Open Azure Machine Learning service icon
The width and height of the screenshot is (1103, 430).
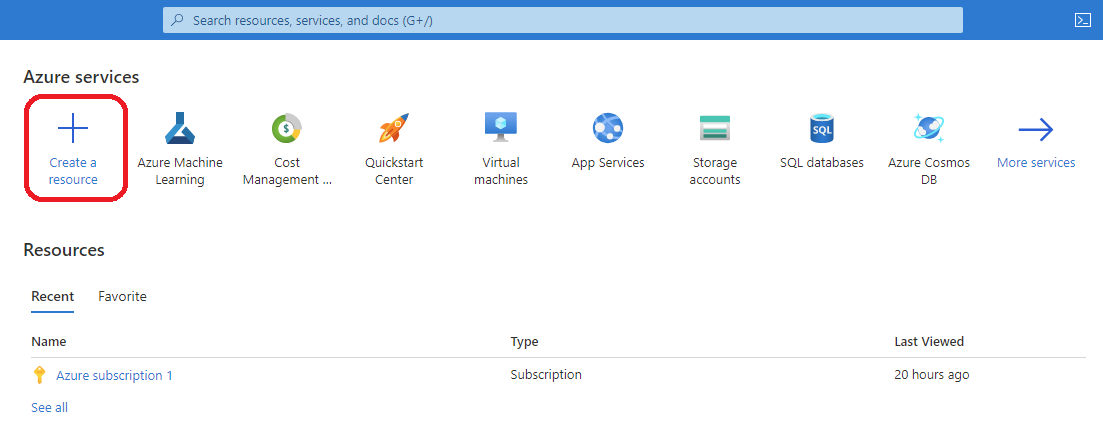point(179,129)
